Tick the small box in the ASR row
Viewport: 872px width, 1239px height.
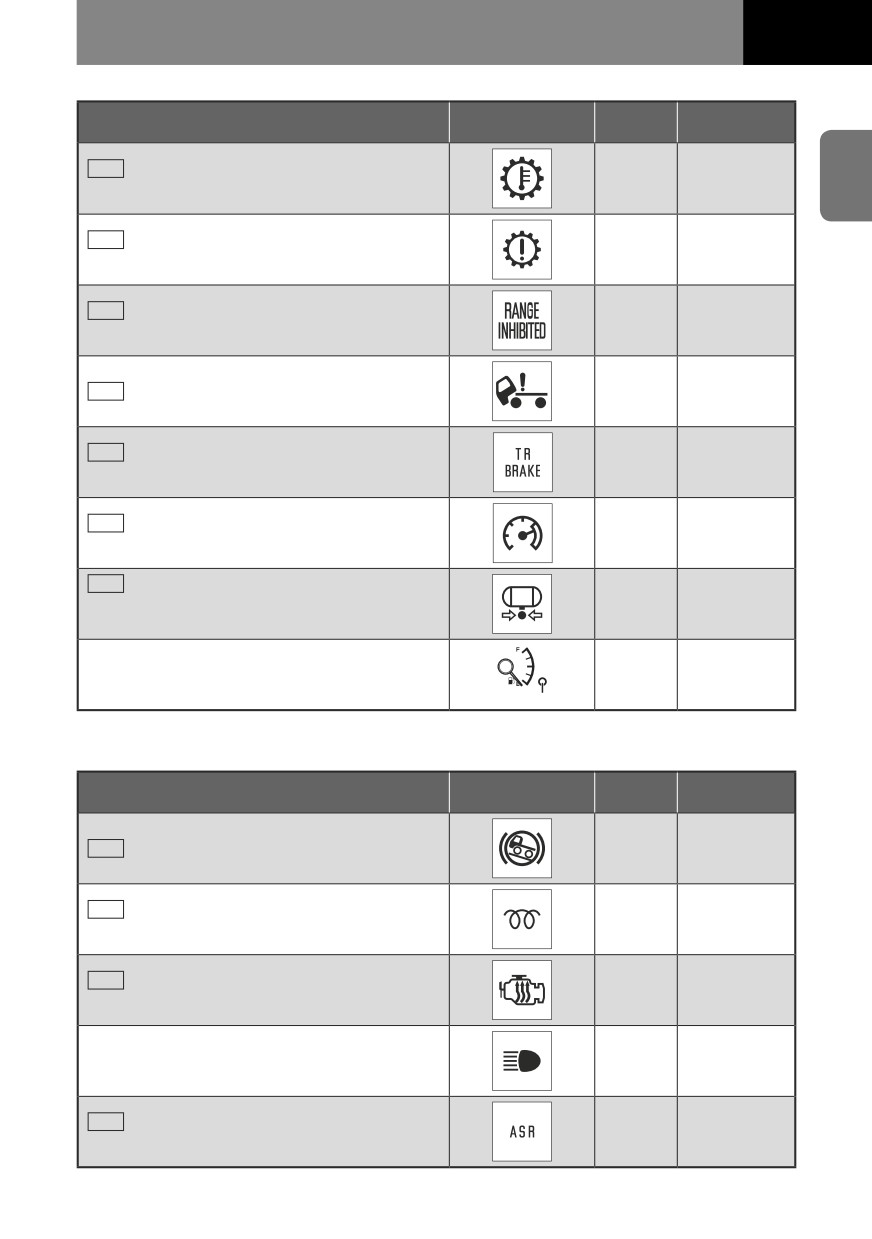pyautogui.click(x=105, y=1123)
